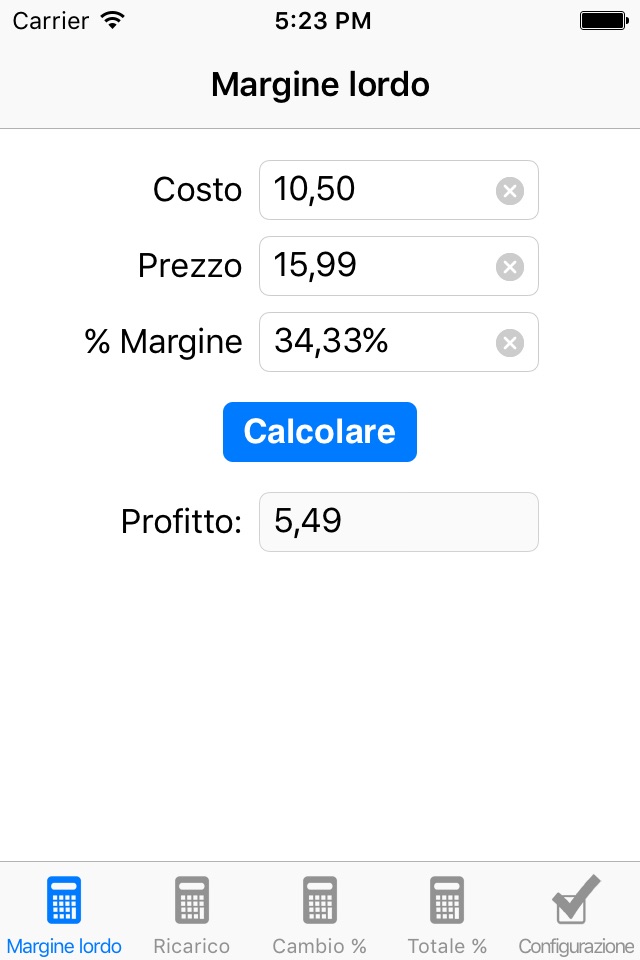Switch to the Ricarico tab label
The width and height of the screenshot is (640, 960).
coord(192,946)
